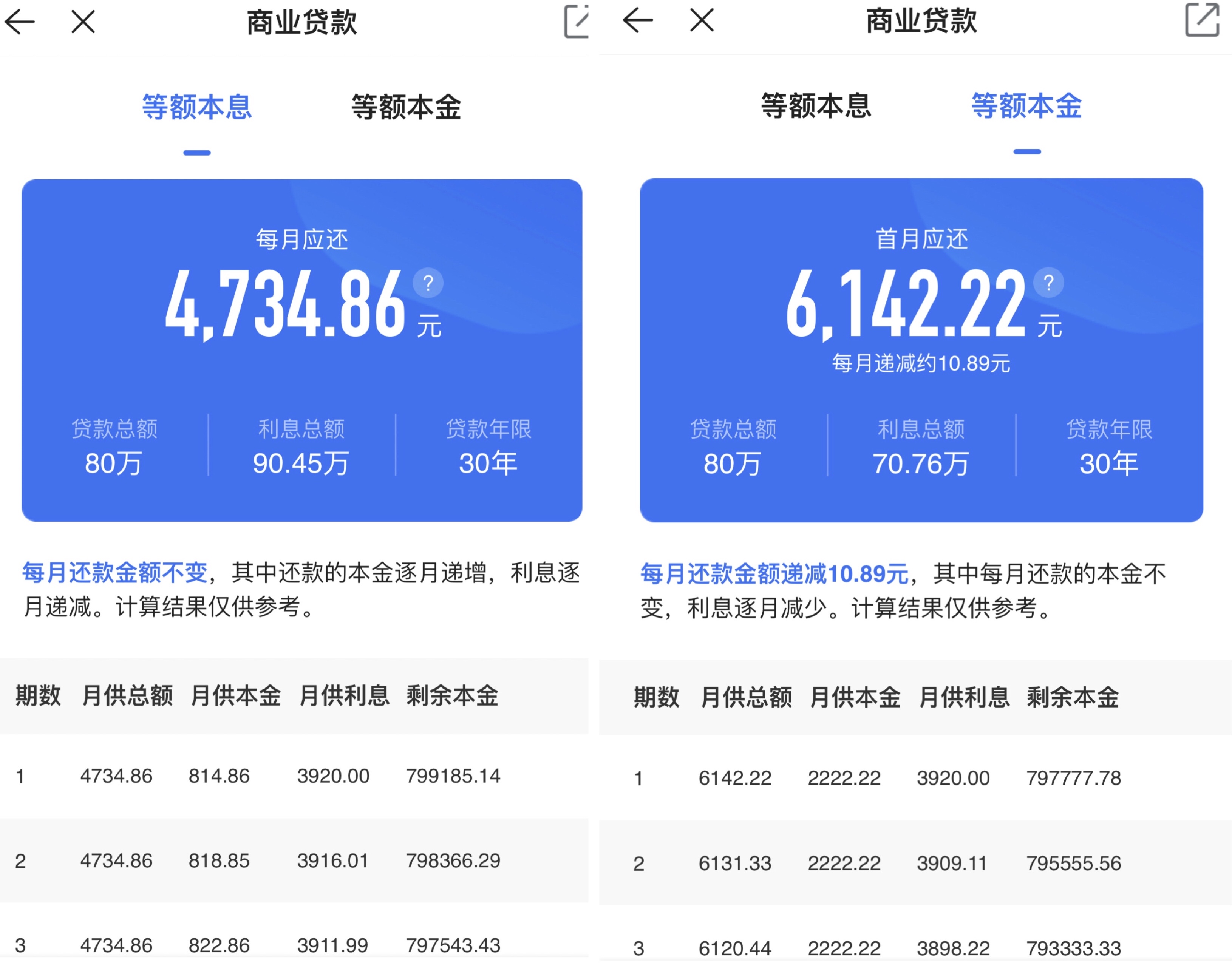
Task: Tap cell 822.86 in left table
Action: pyautogui.click(x=219, y=946)
